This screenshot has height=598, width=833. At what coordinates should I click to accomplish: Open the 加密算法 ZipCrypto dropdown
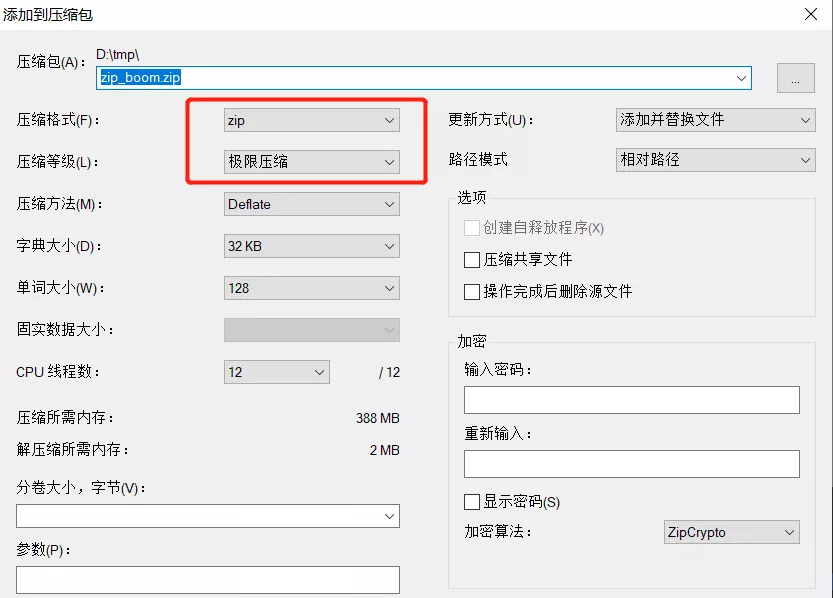732,532
